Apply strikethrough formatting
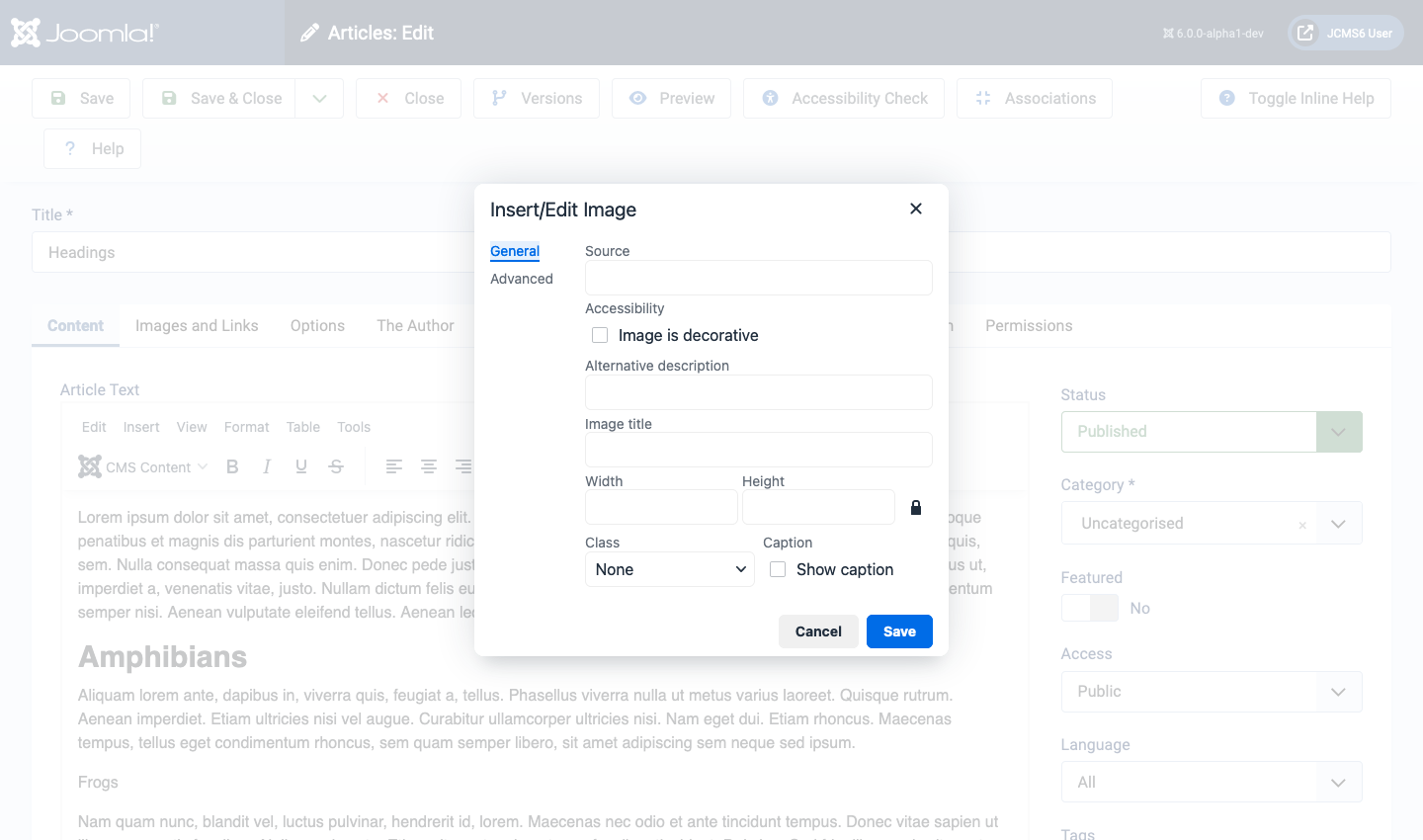Screen dimensions: 1423x840 (336, 466)
